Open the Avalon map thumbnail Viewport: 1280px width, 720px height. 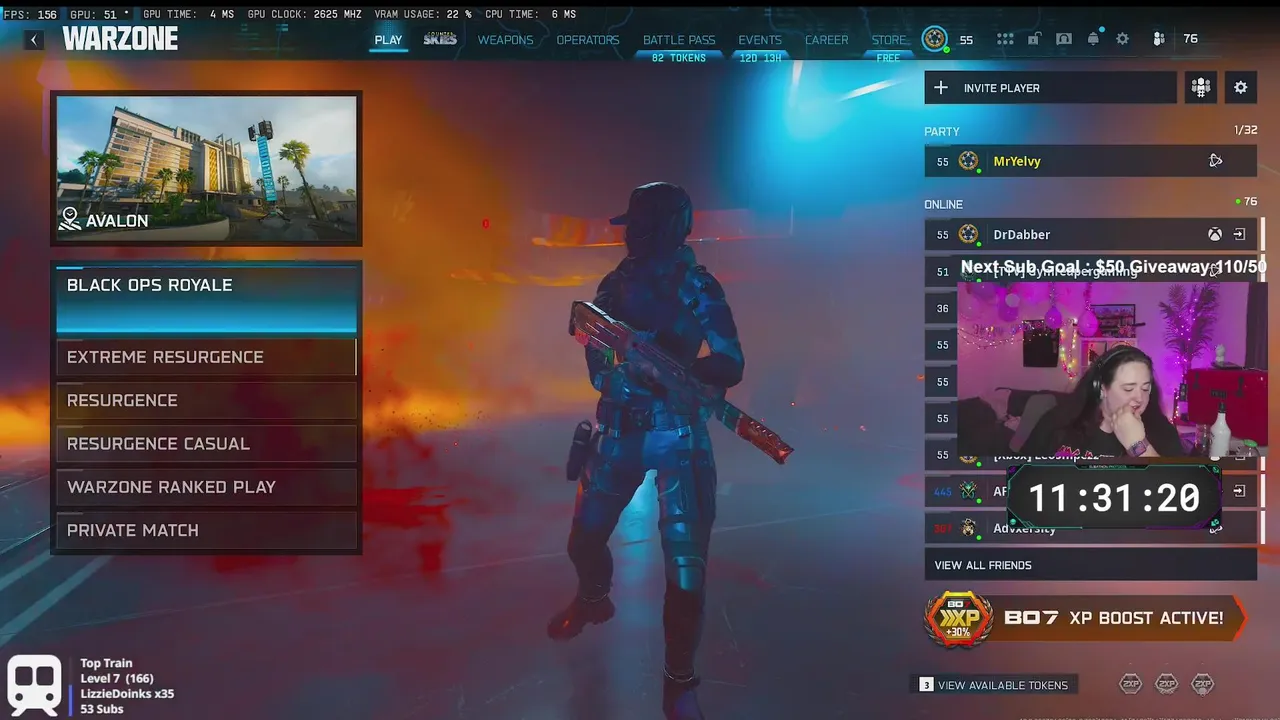click(206, 168)
